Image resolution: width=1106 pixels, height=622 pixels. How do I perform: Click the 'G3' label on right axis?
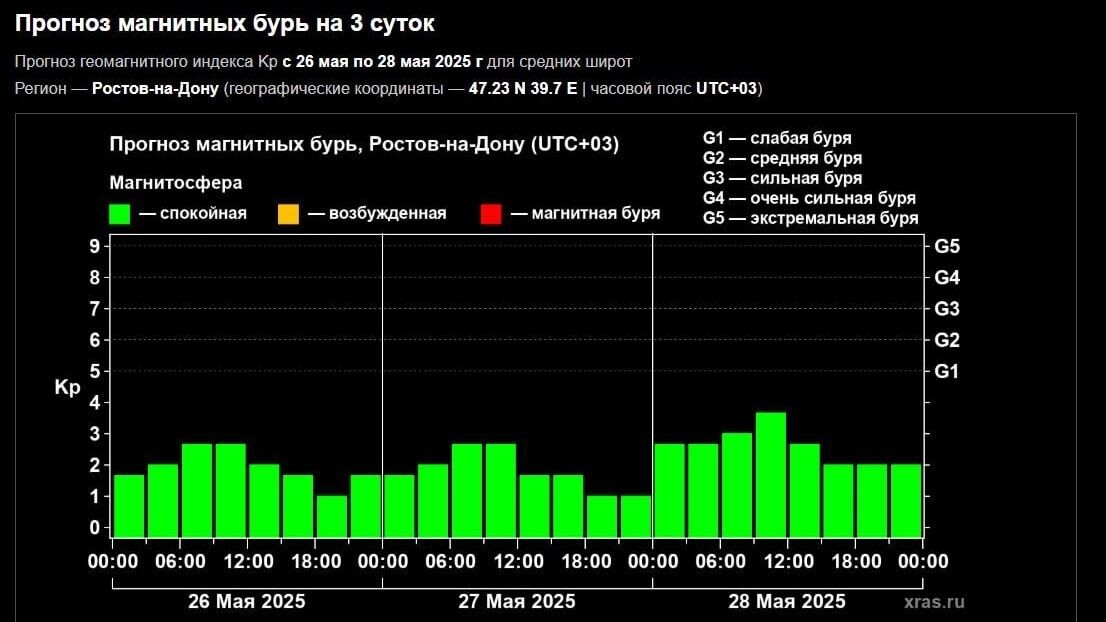click(947, 309)
